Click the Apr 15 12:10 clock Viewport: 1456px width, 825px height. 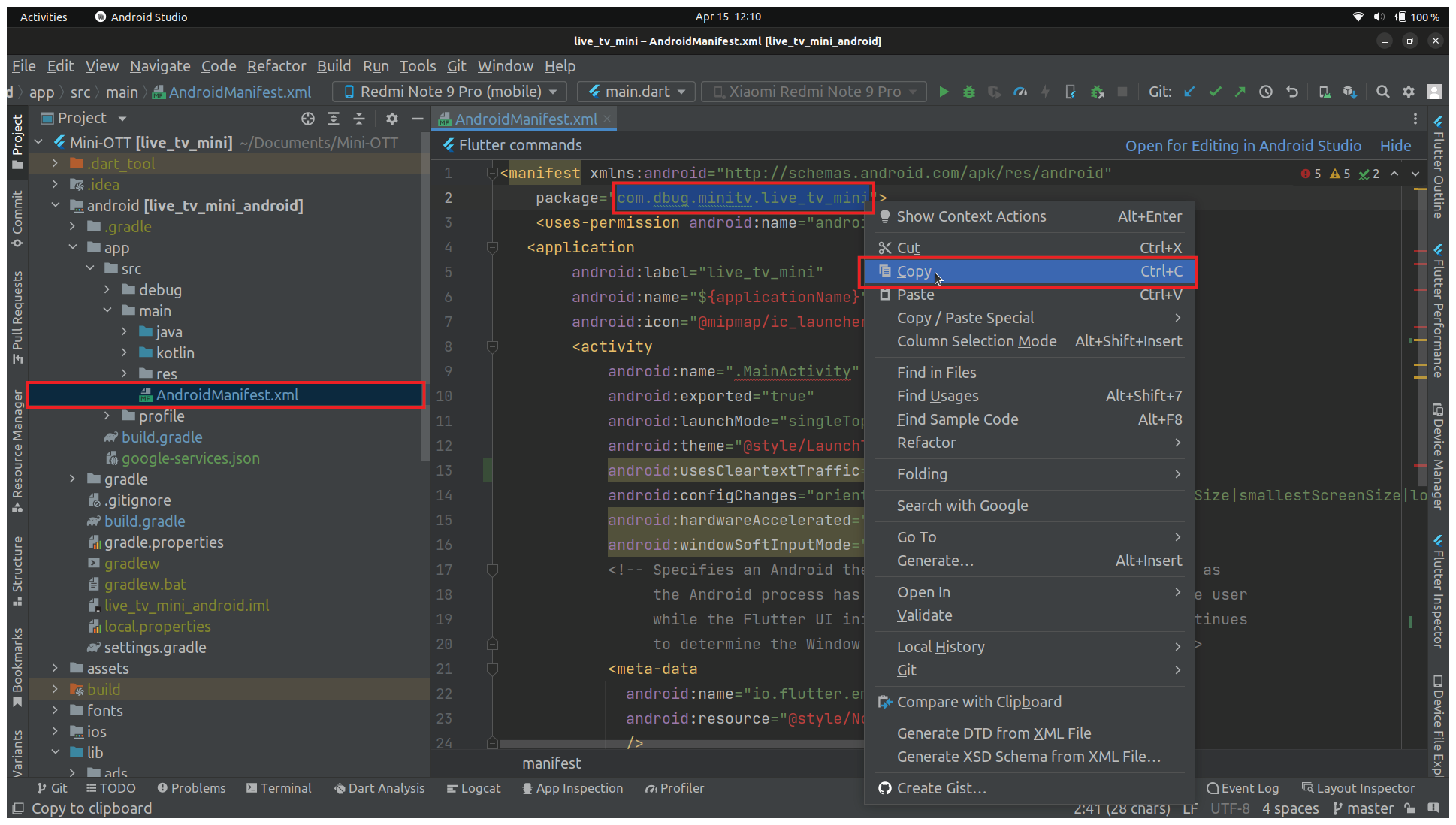pyautogui.click(x=727, y=17)
